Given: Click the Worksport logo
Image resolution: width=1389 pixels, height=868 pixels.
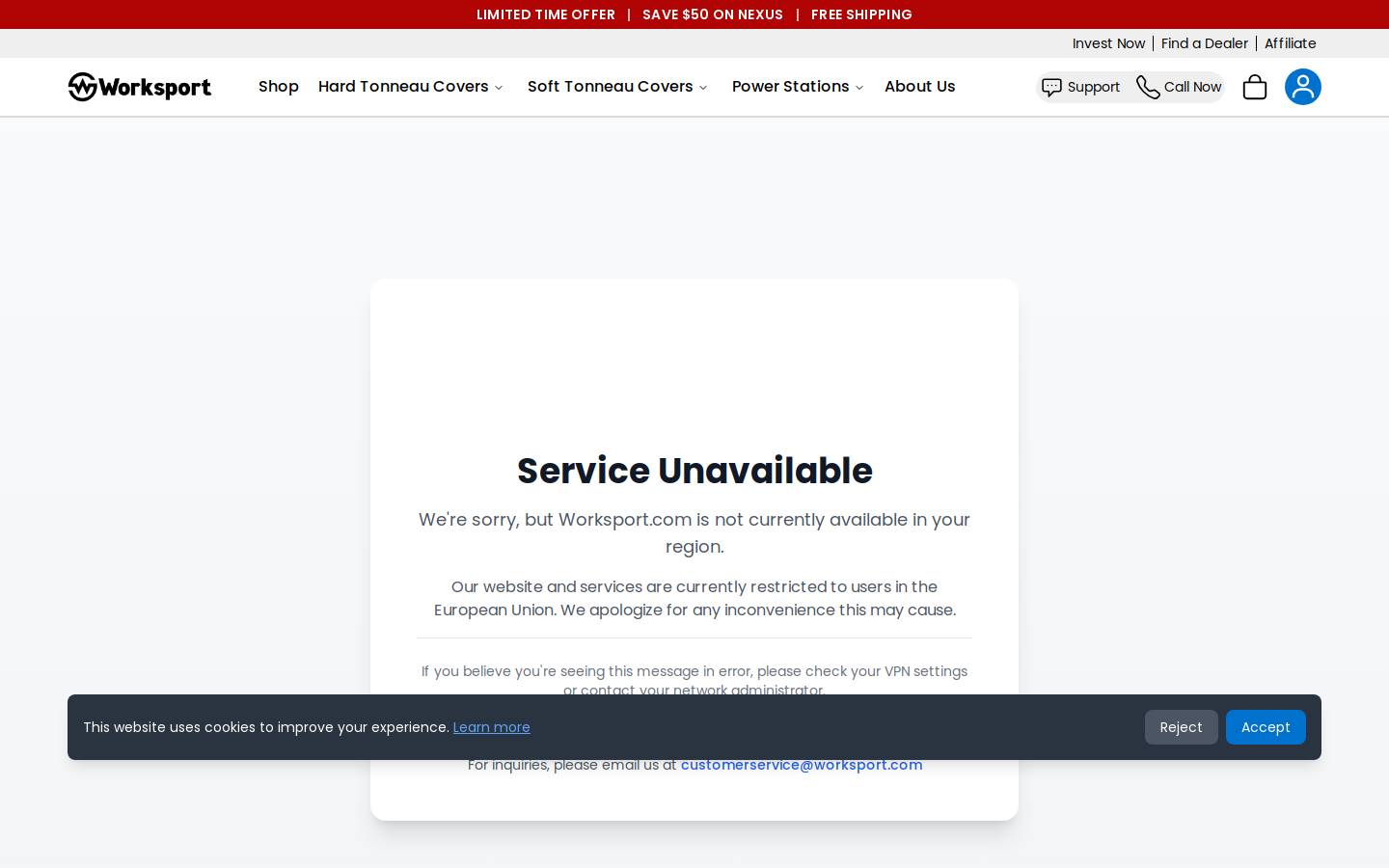Looking at the screenshot, I should pos(140,87).
